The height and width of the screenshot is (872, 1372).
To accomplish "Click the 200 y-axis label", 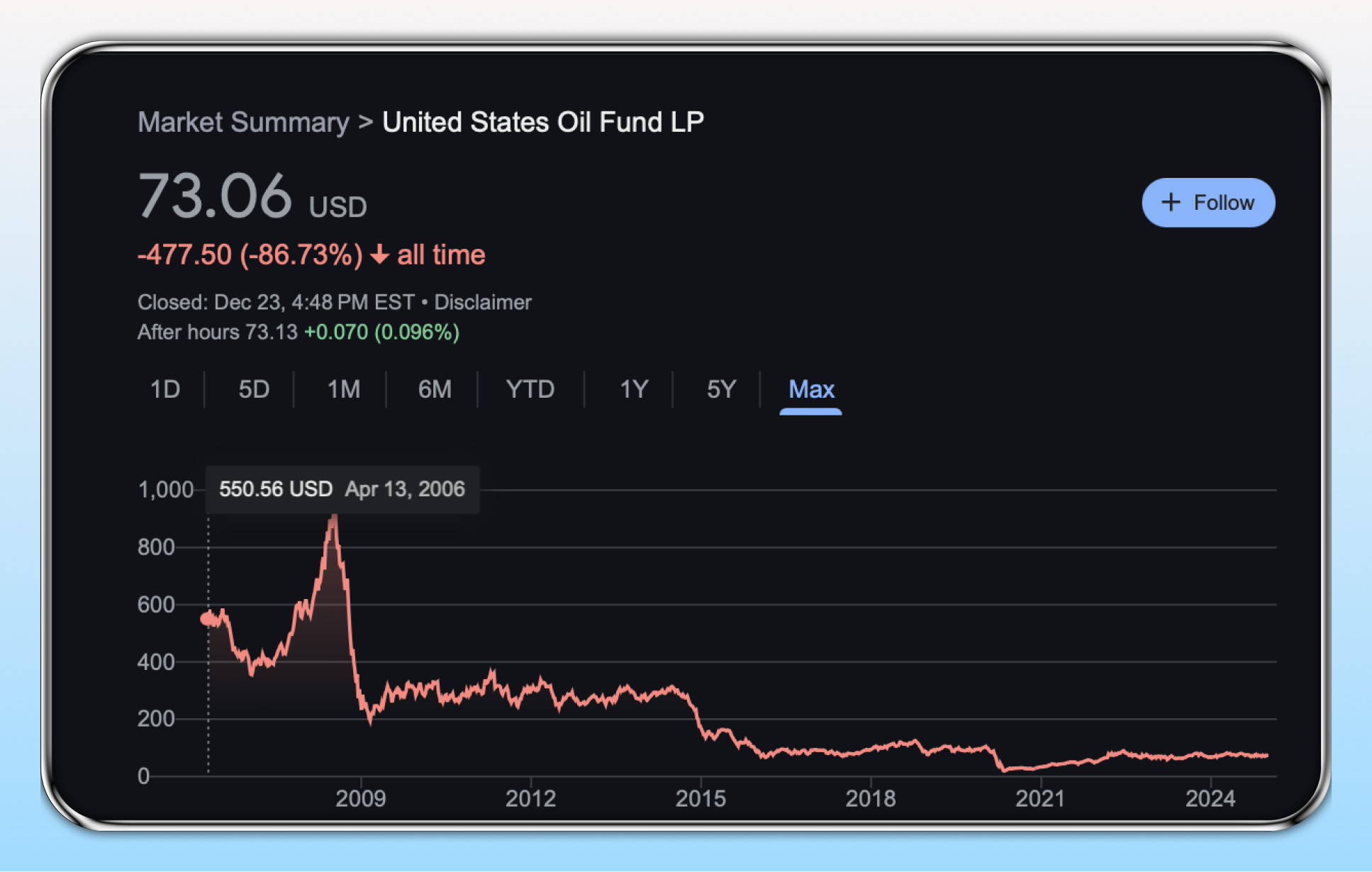I will click(x=156, y=718).
